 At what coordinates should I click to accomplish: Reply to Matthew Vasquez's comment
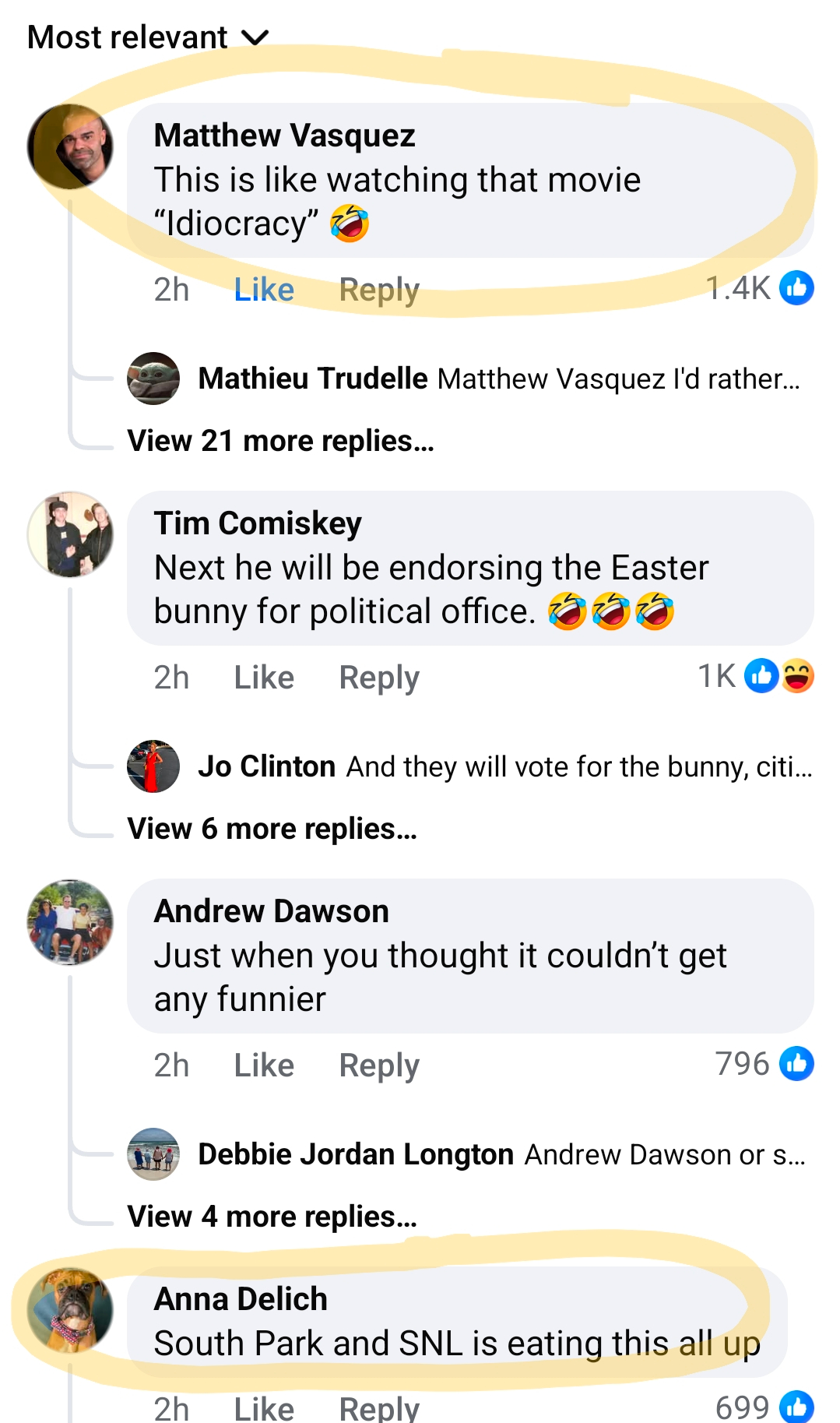(x=379, y=290)
